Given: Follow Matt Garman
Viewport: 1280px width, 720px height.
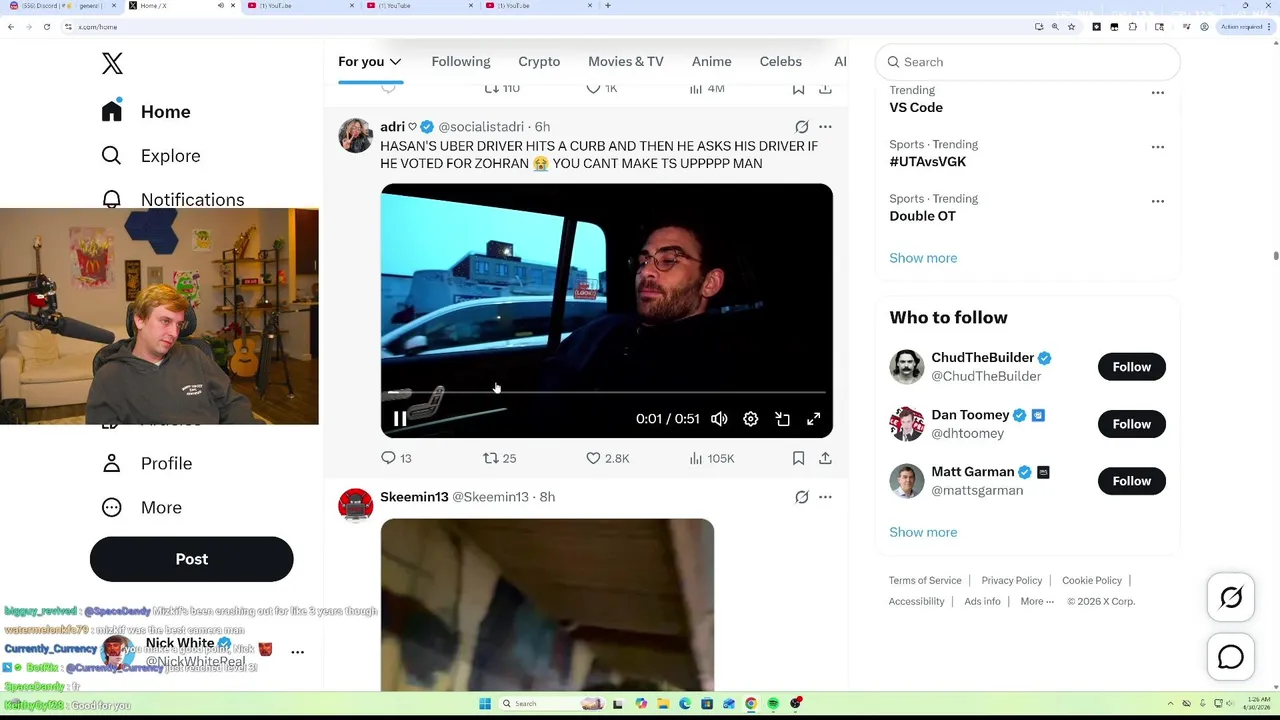Looking at the screenshot, I should pyautogui.click(x=1131, y=481).
